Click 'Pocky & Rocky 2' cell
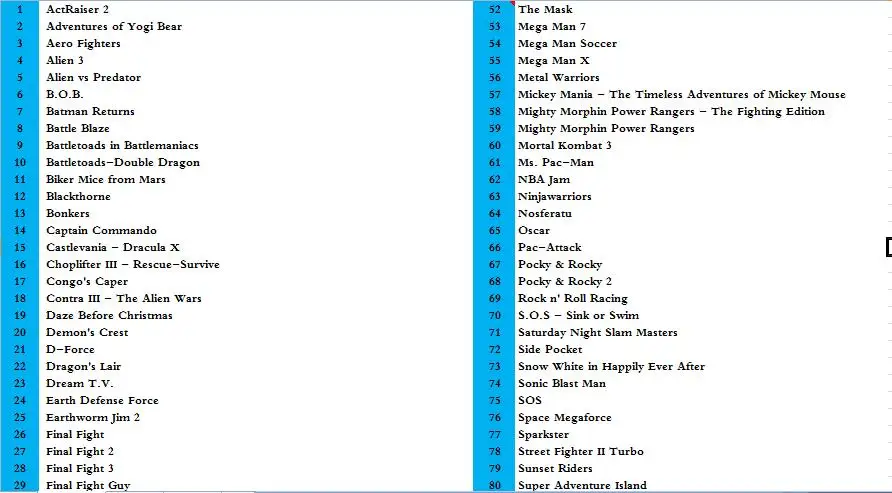Image resolution: width=892 pixels, height=493 pixels. [x=564, y=282]
